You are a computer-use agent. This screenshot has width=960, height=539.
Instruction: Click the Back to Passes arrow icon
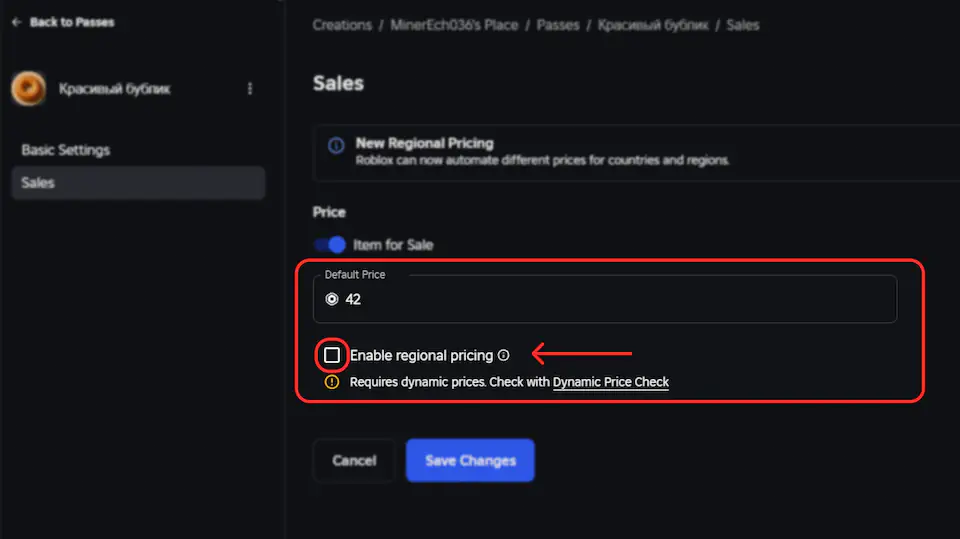(16, 22)
